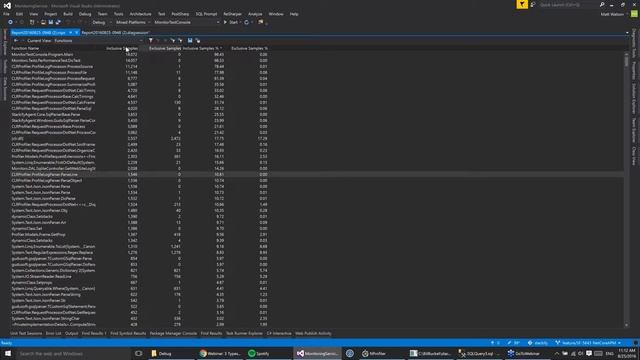Select the Regex.Replace function row

click(x=317, y=252)
